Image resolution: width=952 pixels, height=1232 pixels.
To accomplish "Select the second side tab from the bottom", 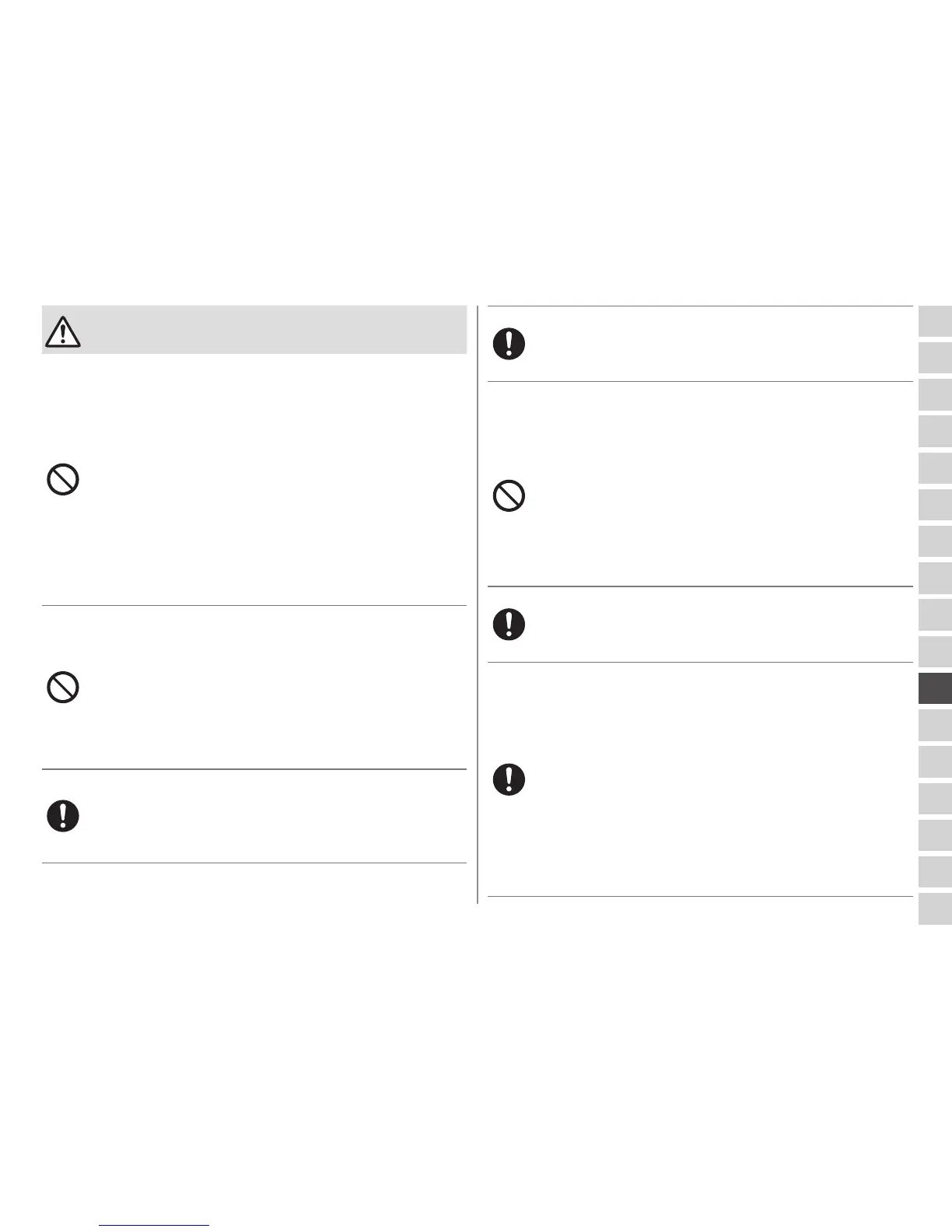I will click(x=935, y=873).
